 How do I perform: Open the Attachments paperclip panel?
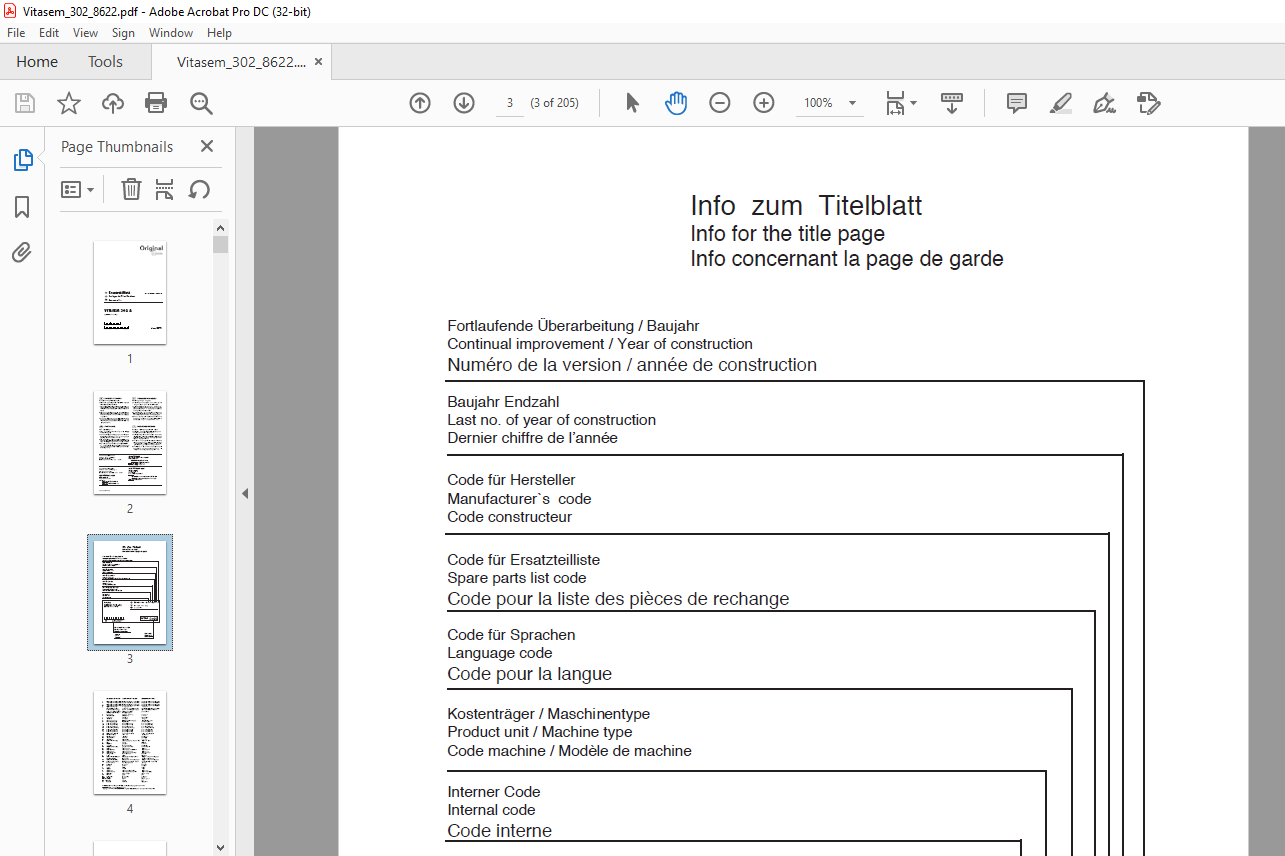(x=22, y=253)
